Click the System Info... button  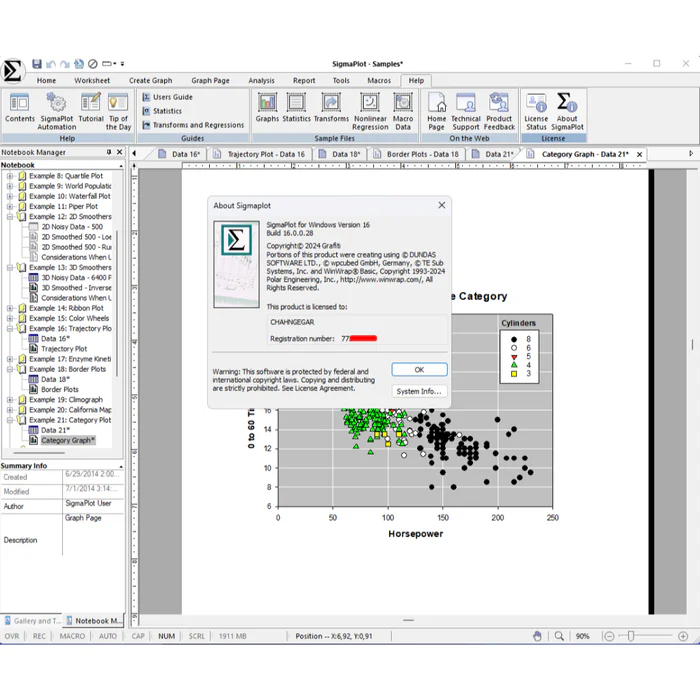coord(419,391)
